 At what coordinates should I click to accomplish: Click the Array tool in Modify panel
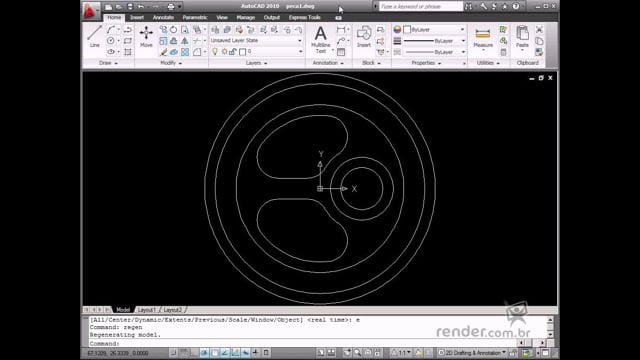pyautogui.click(x=184, y=52)
